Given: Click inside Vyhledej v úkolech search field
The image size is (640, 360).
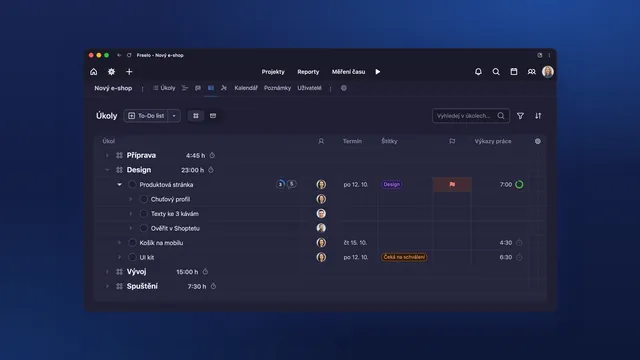Looking at the screenshot, I should [471, 116].
